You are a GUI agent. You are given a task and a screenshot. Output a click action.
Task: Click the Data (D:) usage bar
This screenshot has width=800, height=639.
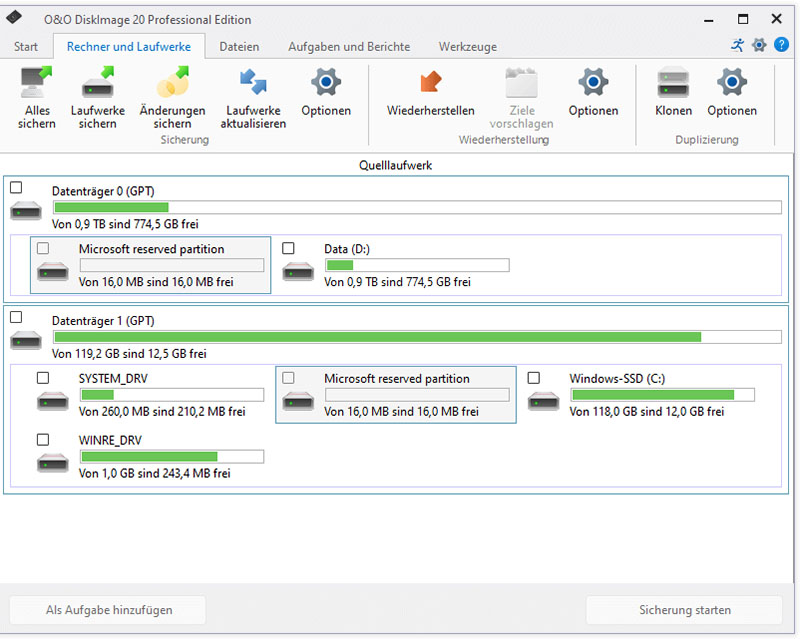(417, 265)
